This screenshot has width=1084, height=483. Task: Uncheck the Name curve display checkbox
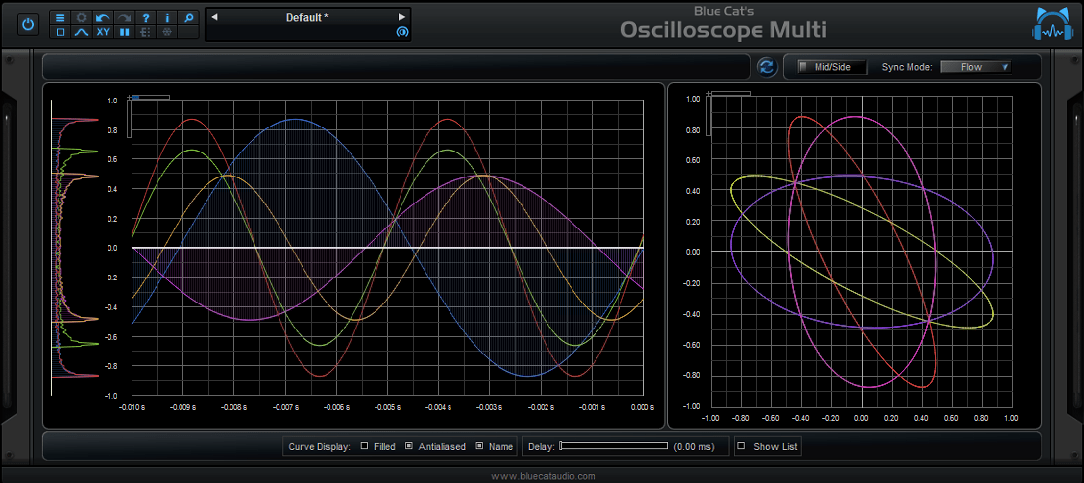(479, 446)
